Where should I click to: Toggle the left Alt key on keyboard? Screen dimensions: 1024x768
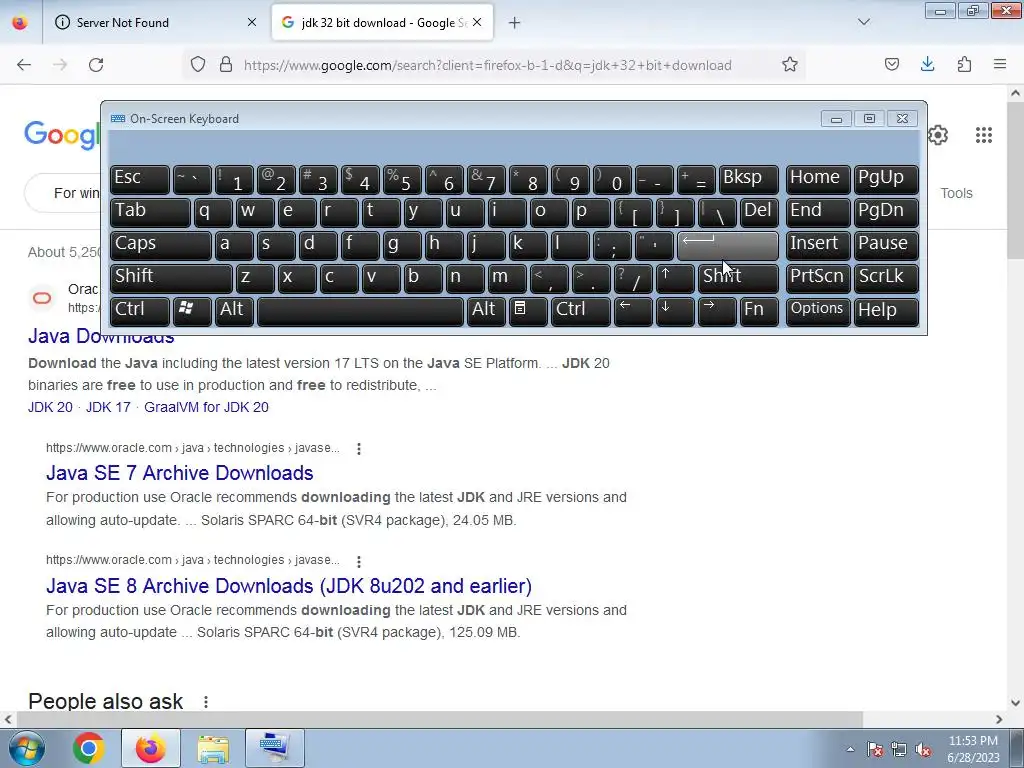coord(234,311)
